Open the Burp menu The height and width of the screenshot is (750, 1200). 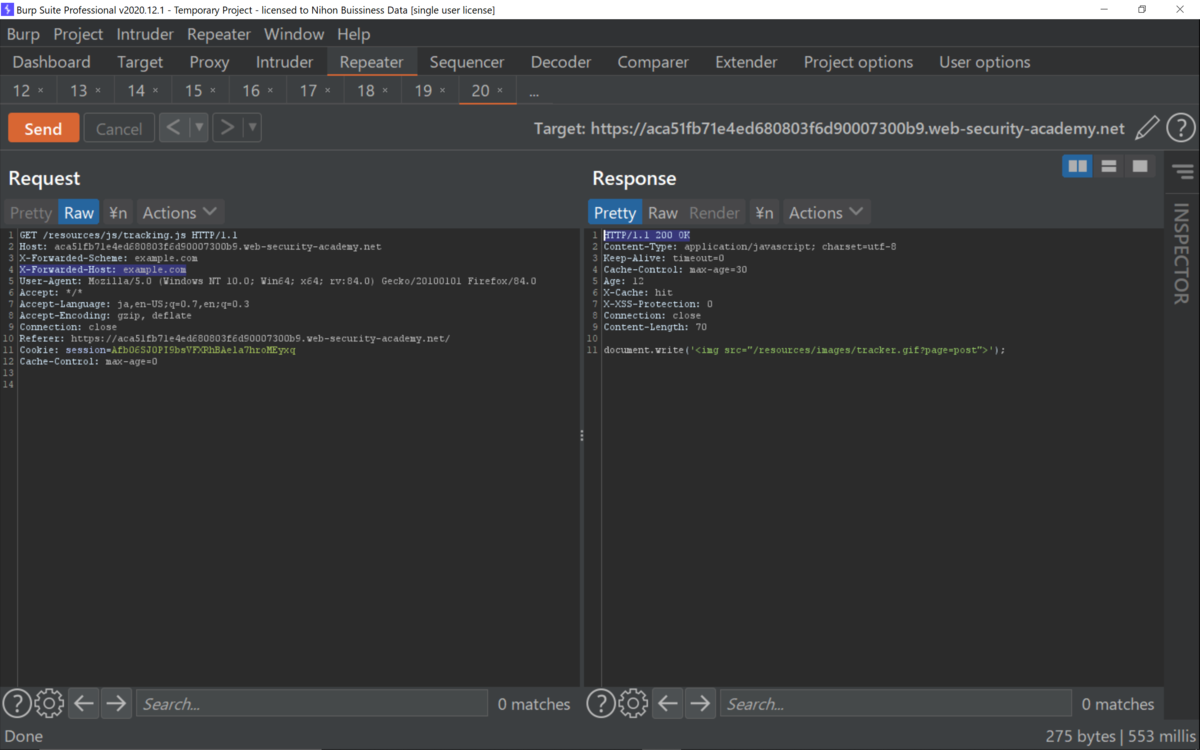coord(23,34)
